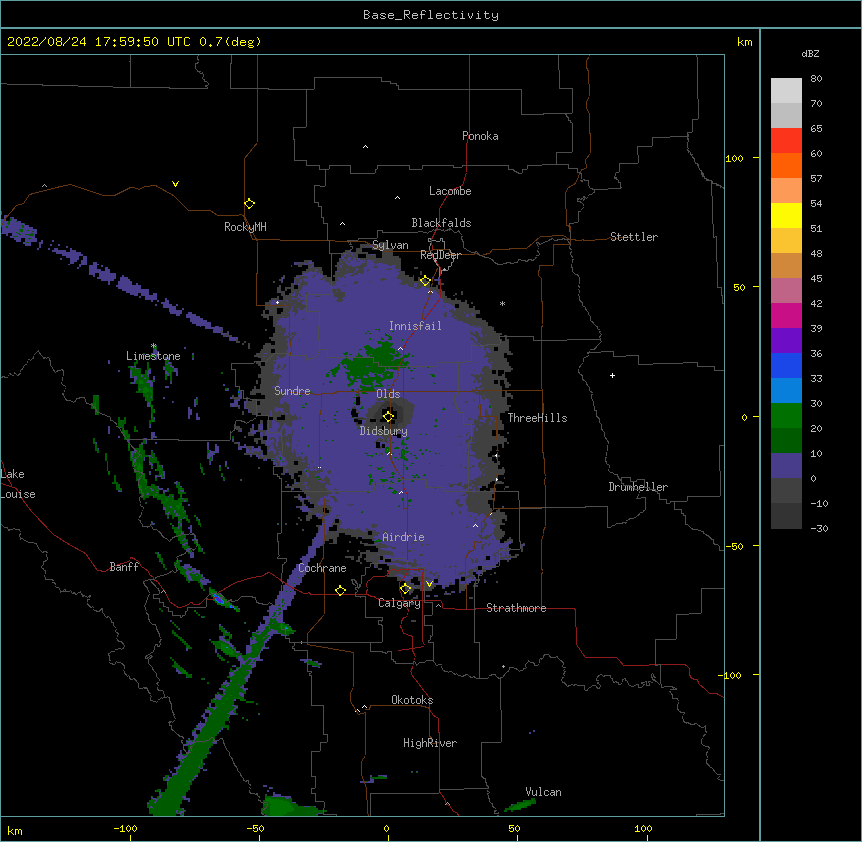This screenshot has height=842, width=862.
Task: Click the Blackfalds city label
Action: click(441, 223)
